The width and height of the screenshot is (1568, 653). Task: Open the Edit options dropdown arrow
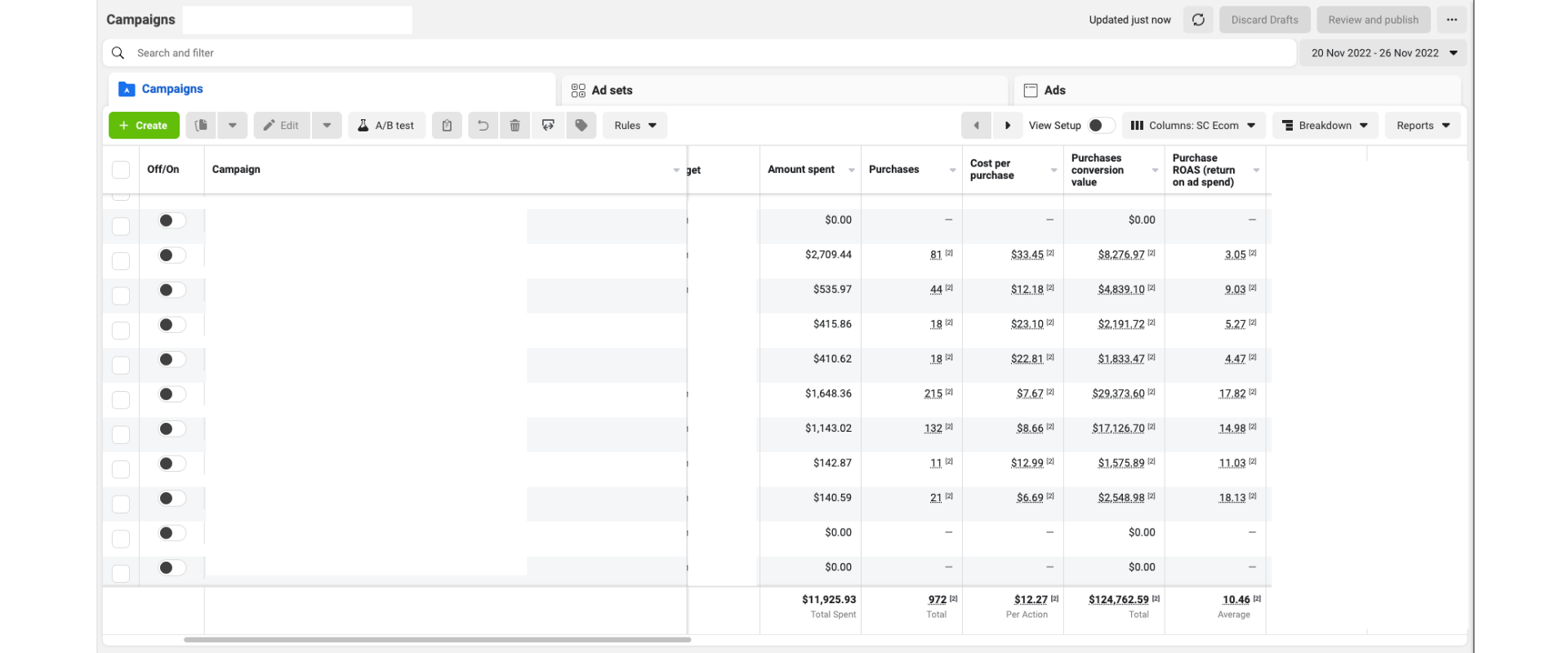pos(327,125)
